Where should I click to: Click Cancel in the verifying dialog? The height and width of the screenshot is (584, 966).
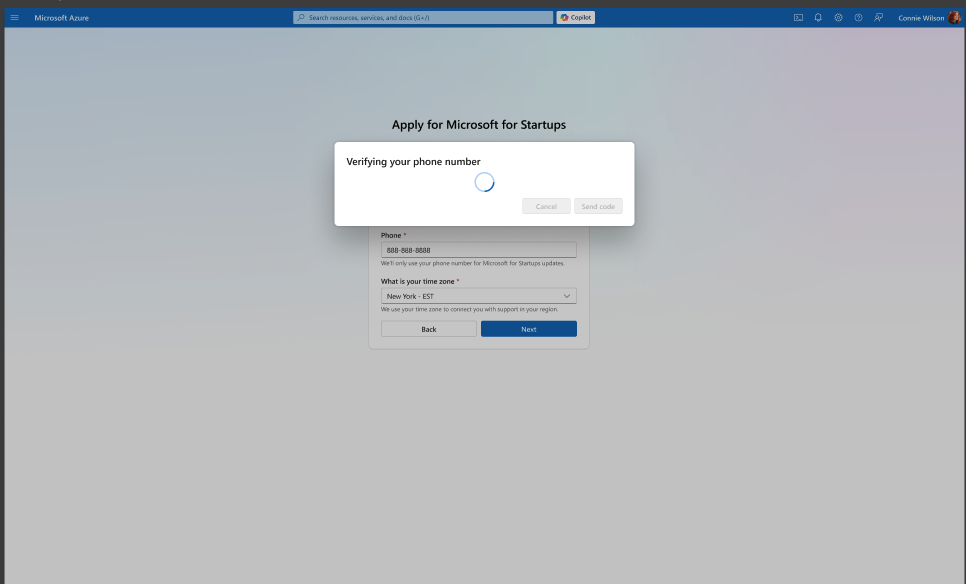point(546,206)
